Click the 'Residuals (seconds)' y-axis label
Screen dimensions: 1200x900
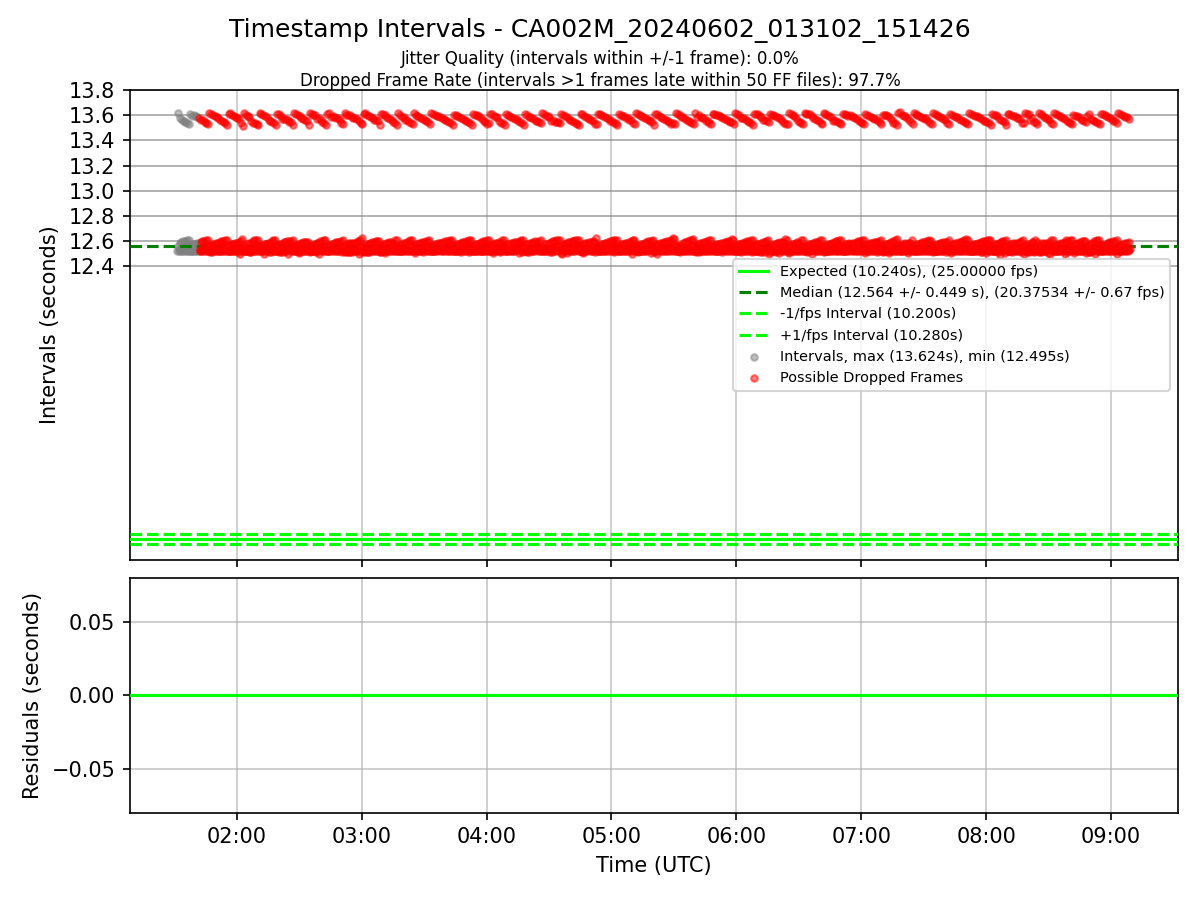31,696
